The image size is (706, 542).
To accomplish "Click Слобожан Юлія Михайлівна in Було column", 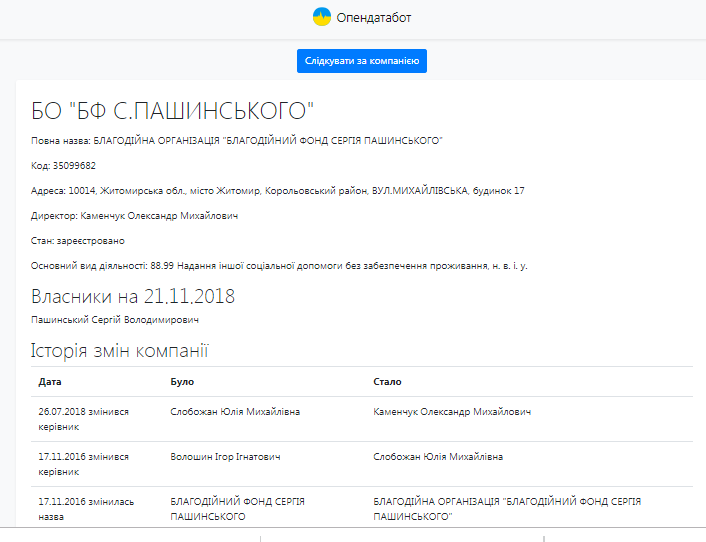I will click(x=235, y=412).
